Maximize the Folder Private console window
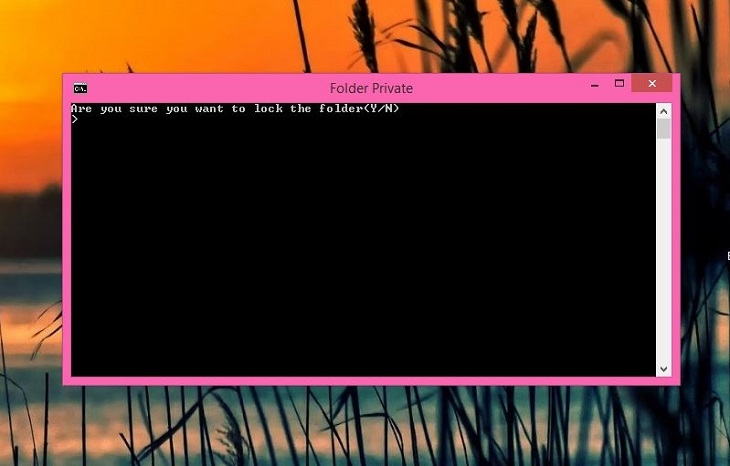730x466 pixels. tap(619, 84)
